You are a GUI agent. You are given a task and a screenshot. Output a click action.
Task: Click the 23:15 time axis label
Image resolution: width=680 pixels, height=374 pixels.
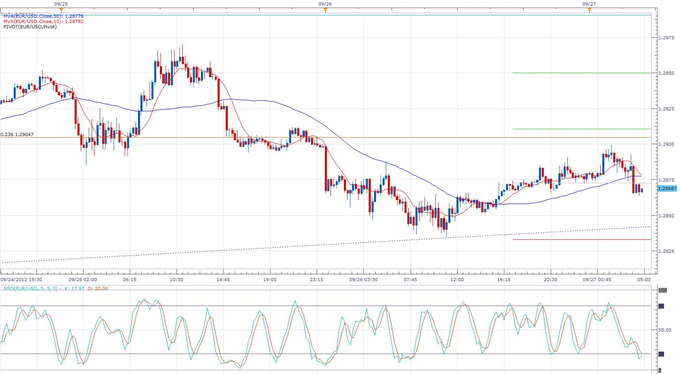tap(317, 280)
